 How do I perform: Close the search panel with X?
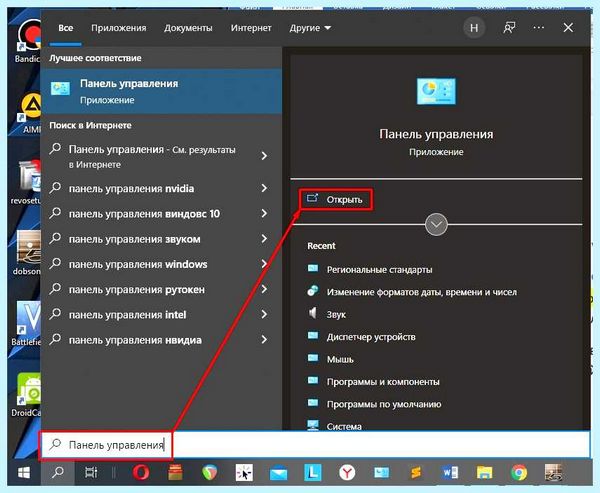coord(568,28)
